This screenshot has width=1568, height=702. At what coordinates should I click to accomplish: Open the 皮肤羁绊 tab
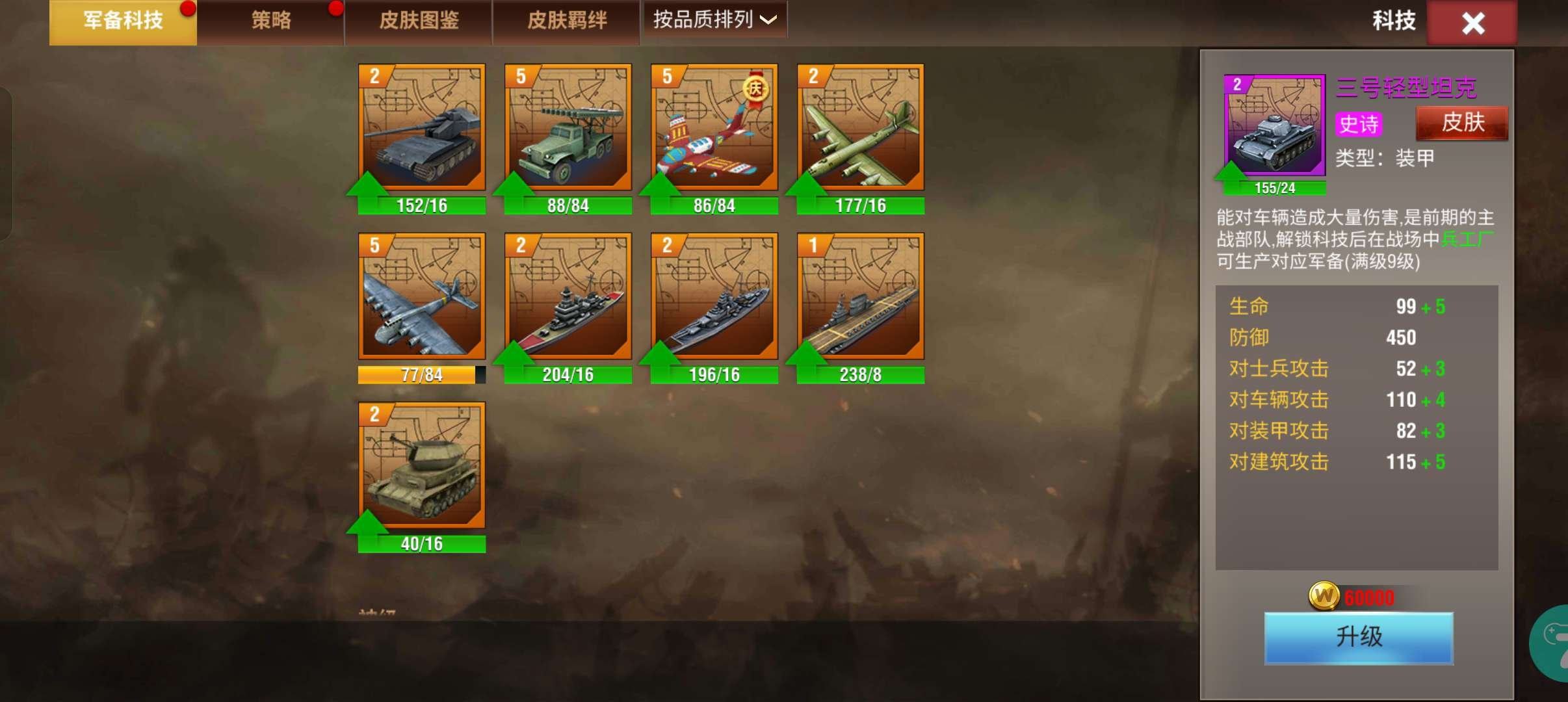(567, 21)
